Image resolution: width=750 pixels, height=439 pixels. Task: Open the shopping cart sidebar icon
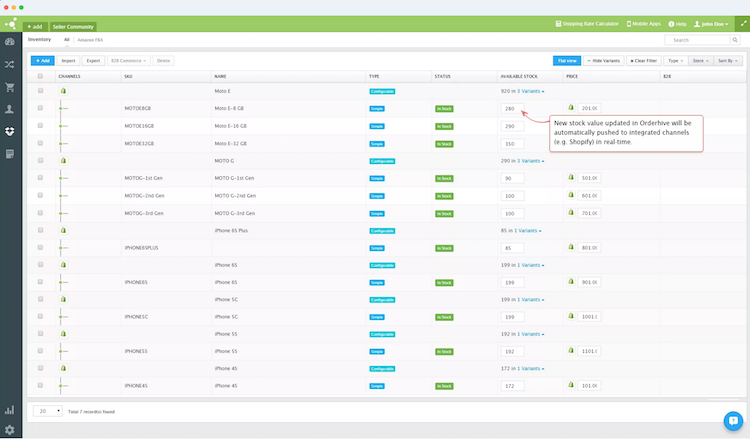[x=10, y=86]
